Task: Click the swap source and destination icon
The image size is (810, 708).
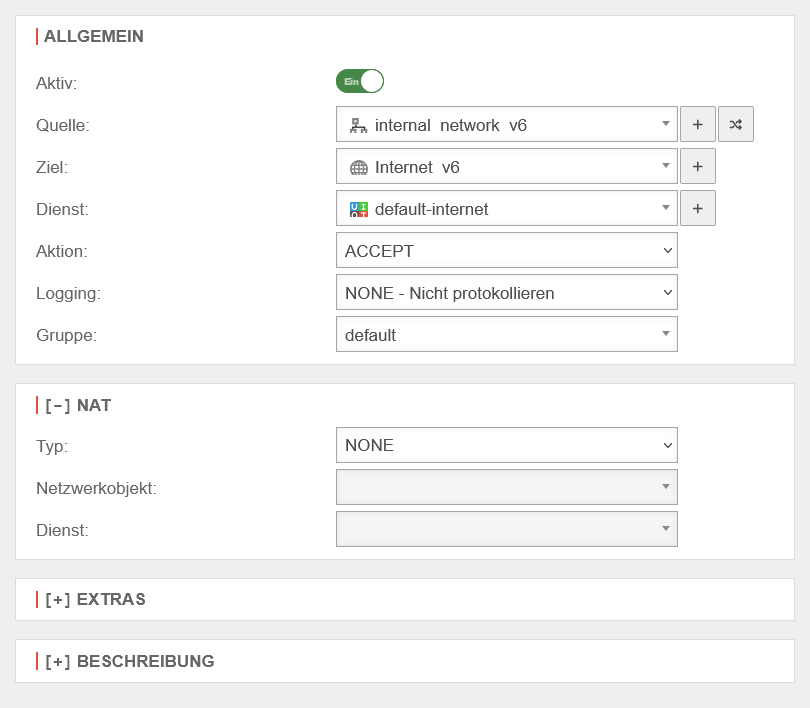Action: [x=735, y=125]
